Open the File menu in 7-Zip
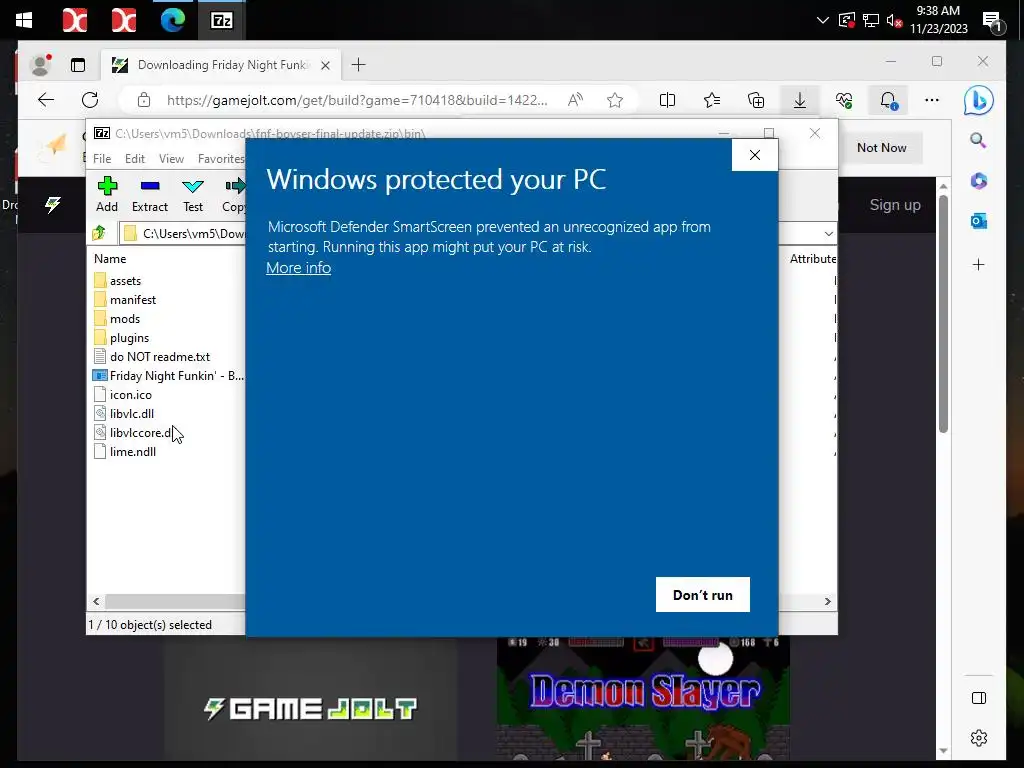Image resolution: width=1024 pixels, height=768 pixels. [102, 159]
